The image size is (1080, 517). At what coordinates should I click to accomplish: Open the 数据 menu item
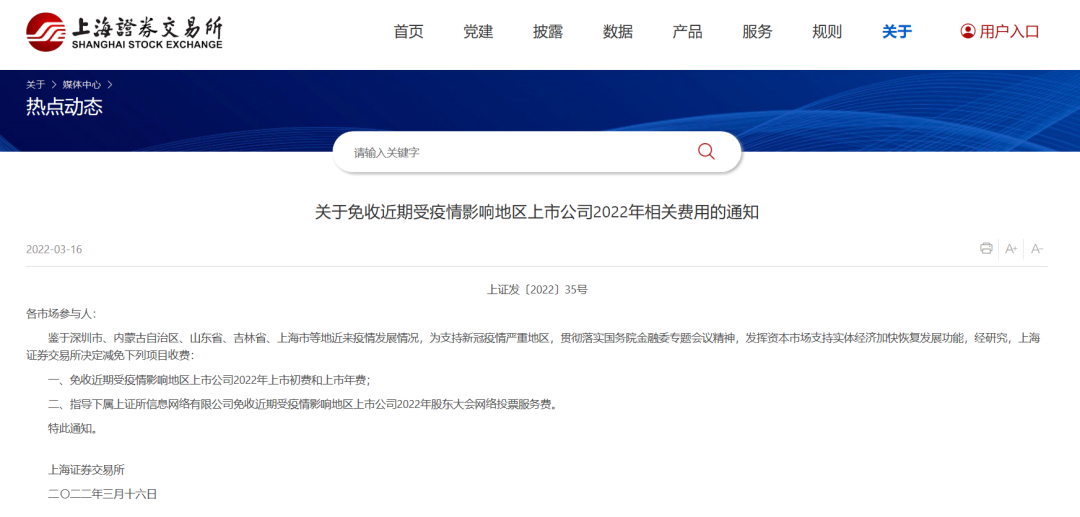[x=618, y=31]
